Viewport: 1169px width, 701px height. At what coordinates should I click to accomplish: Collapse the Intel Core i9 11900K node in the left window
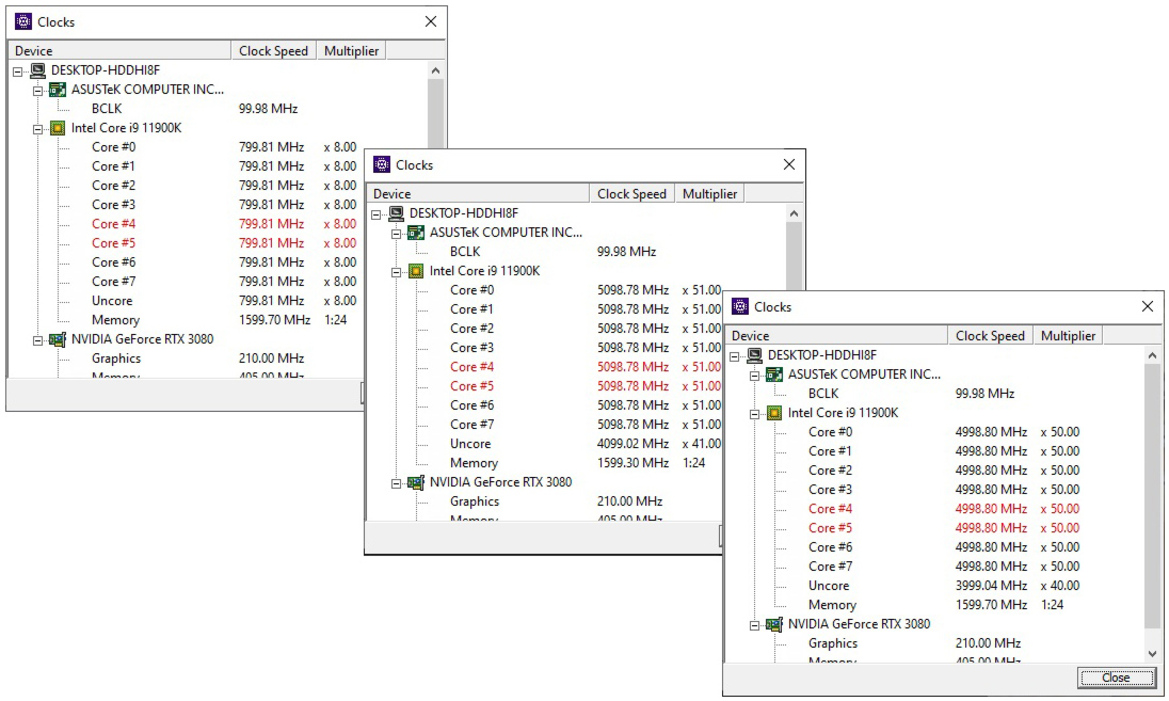(38, 129)
